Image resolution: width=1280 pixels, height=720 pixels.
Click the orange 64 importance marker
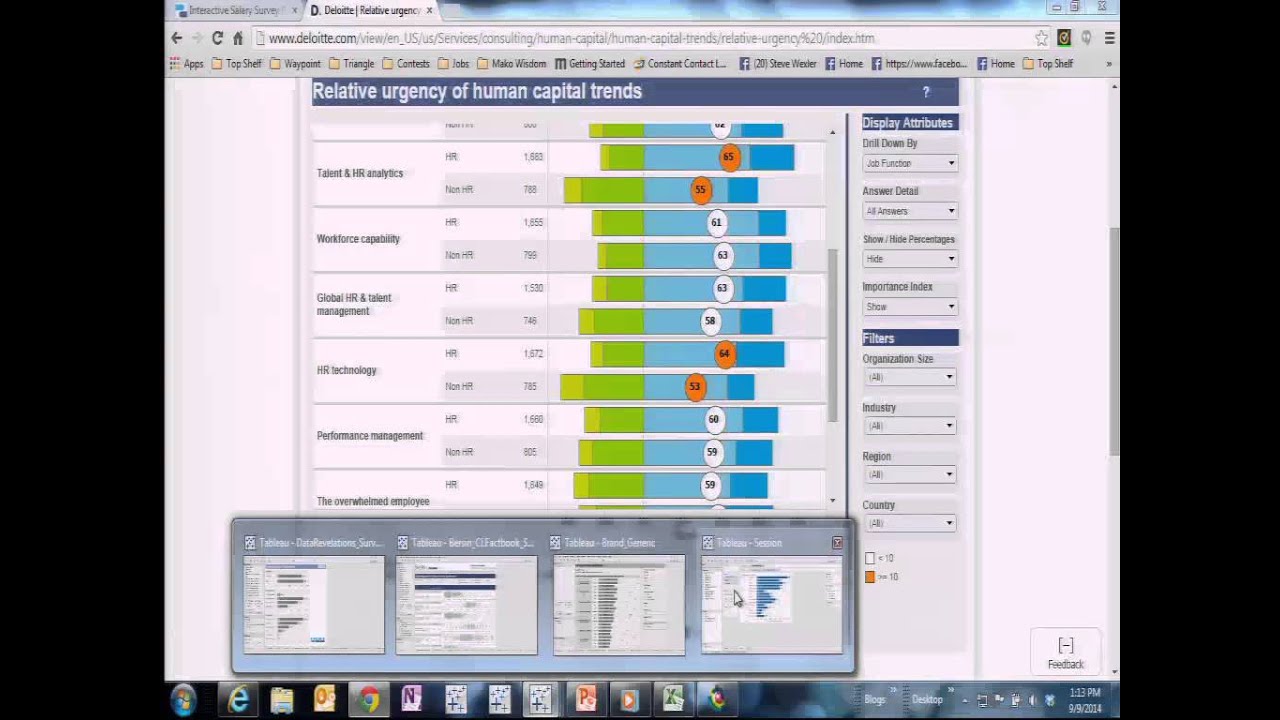724,354
